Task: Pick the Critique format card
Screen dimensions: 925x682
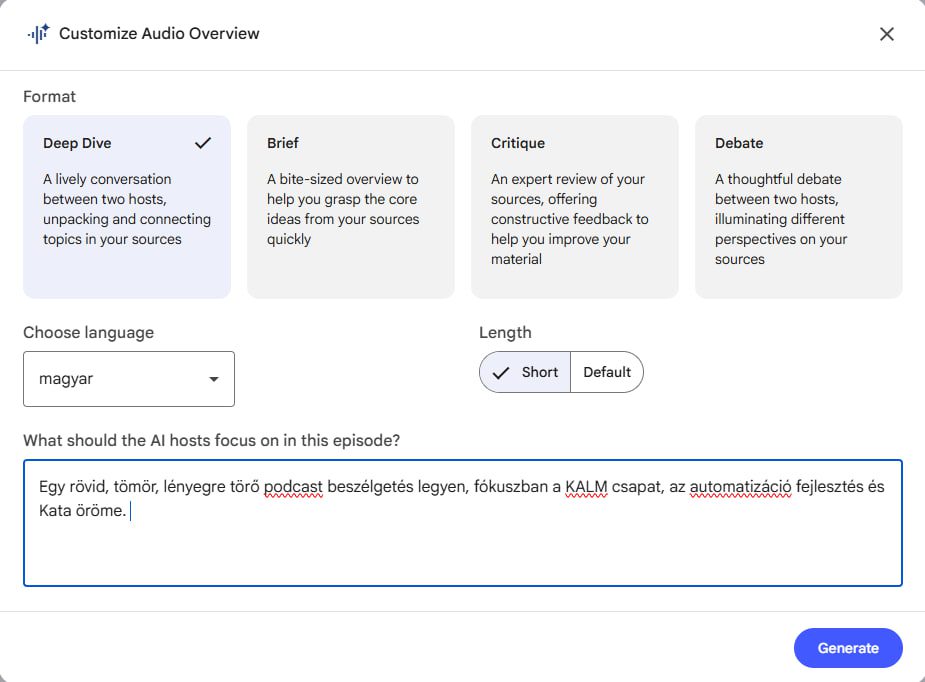Action: click(574, 207)
